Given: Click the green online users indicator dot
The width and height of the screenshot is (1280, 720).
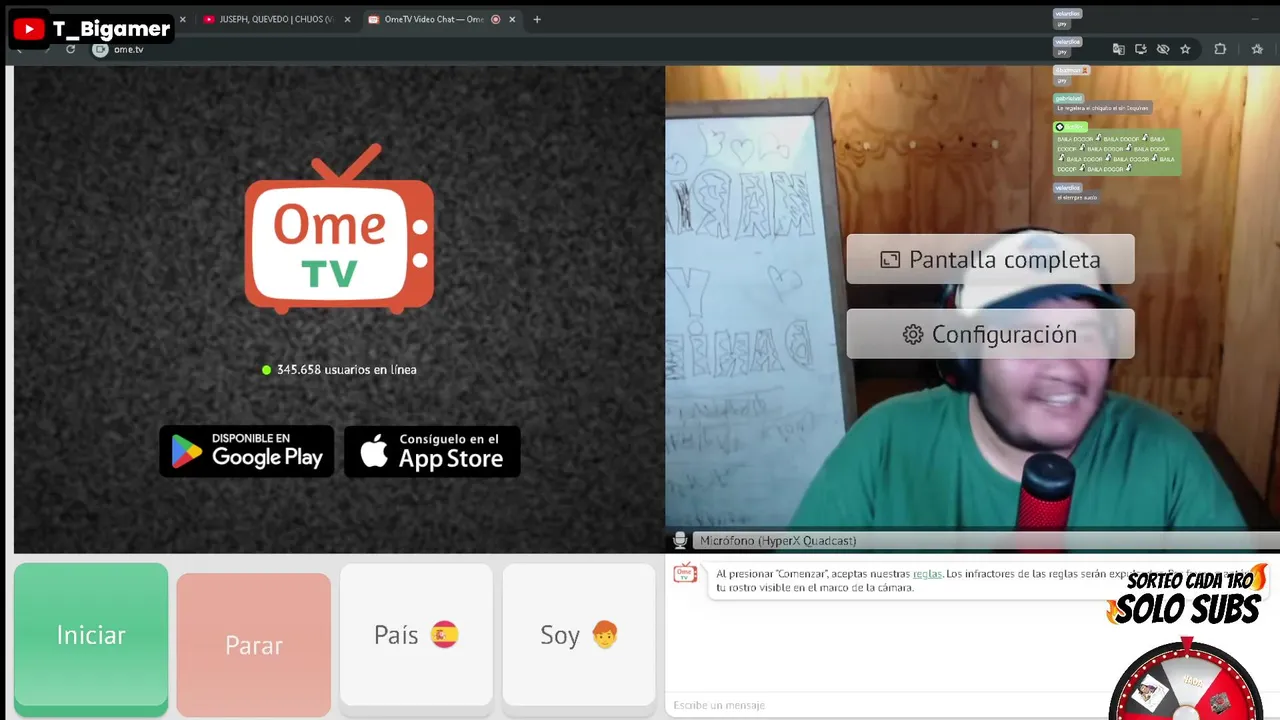Looking at the screenshot, I should 266,370.
